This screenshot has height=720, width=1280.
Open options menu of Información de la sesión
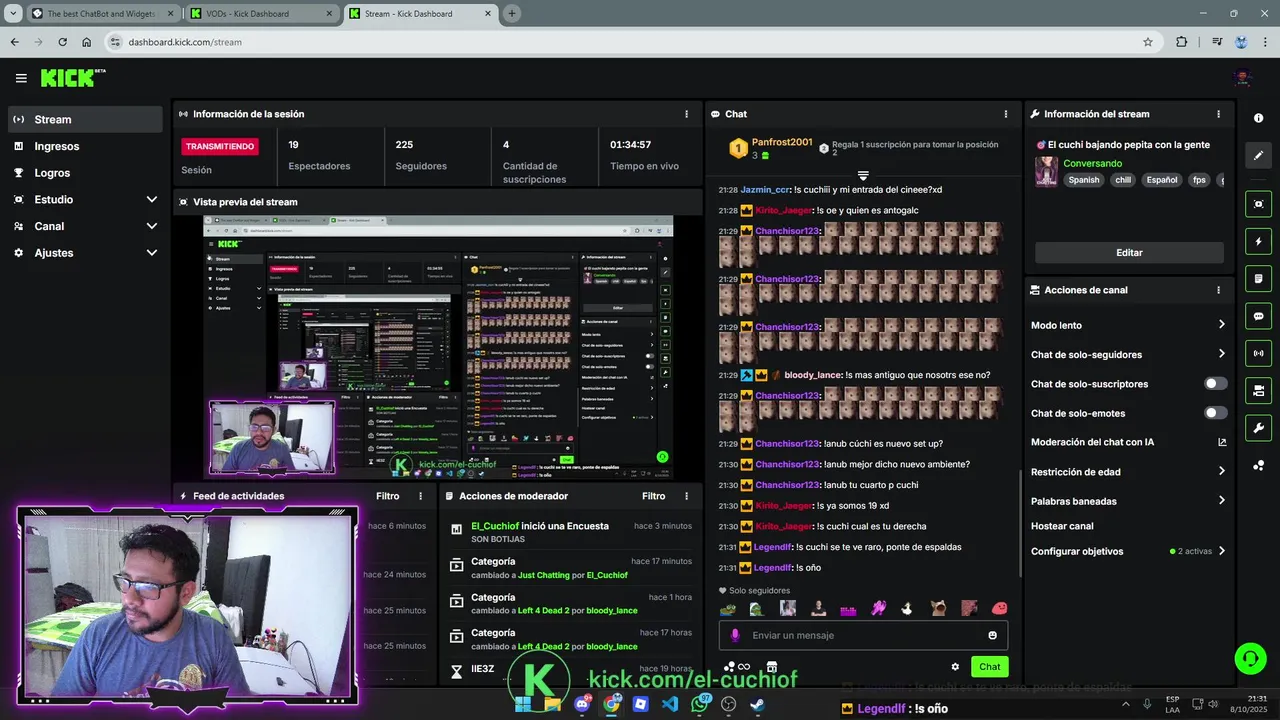686,114
